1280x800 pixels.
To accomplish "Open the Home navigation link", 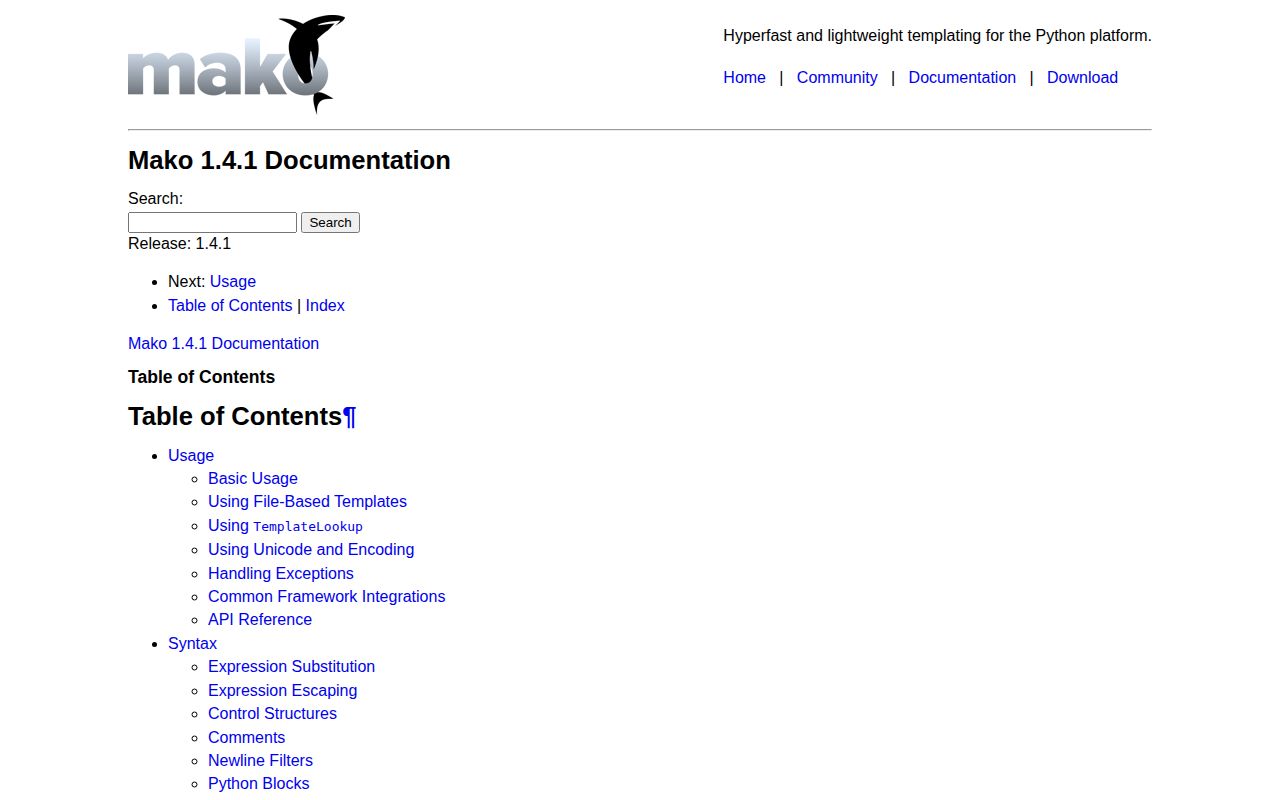I will tap(744, 77).
